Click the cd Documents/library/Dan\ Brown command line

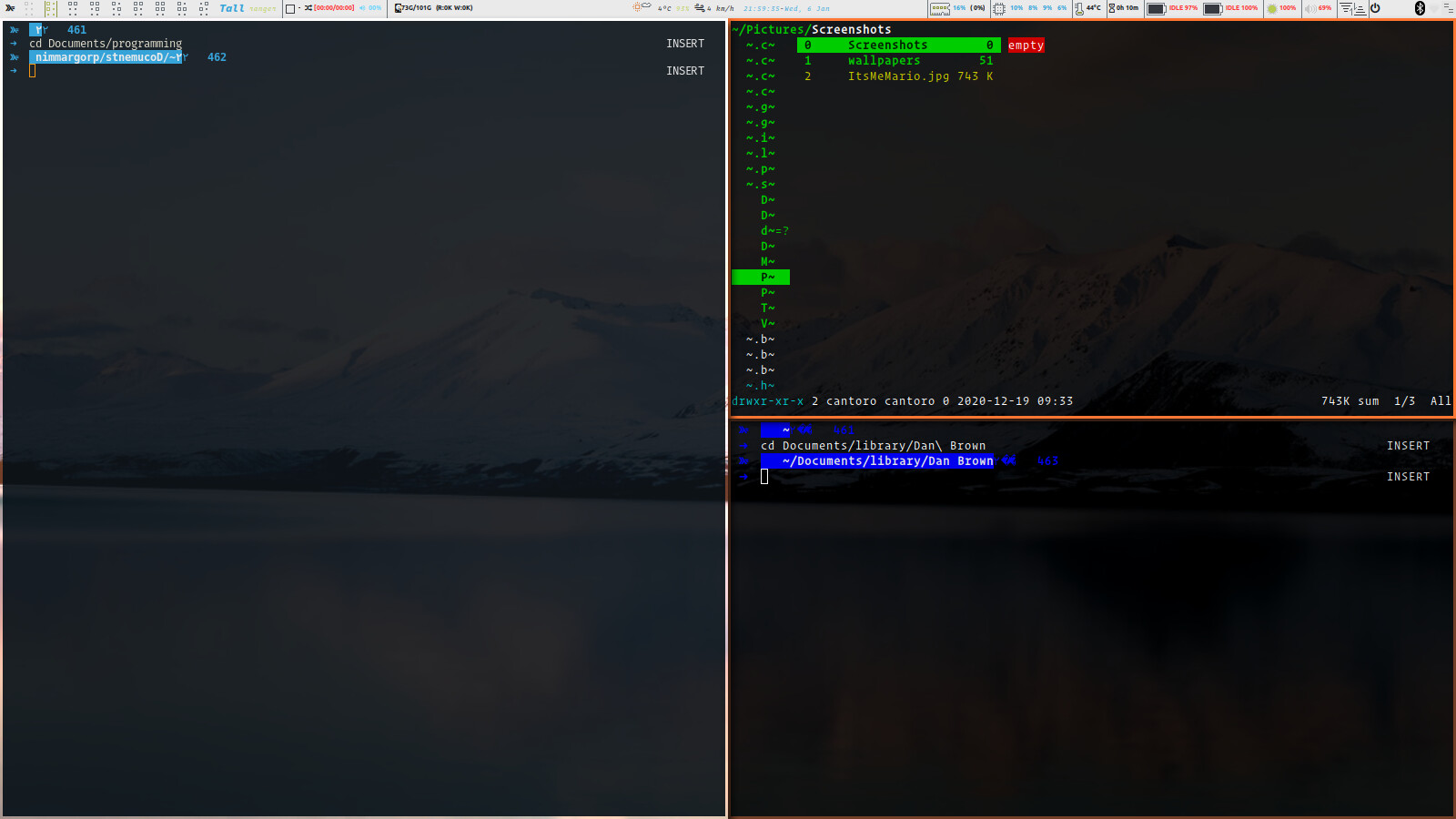click(x=874, y=445)
